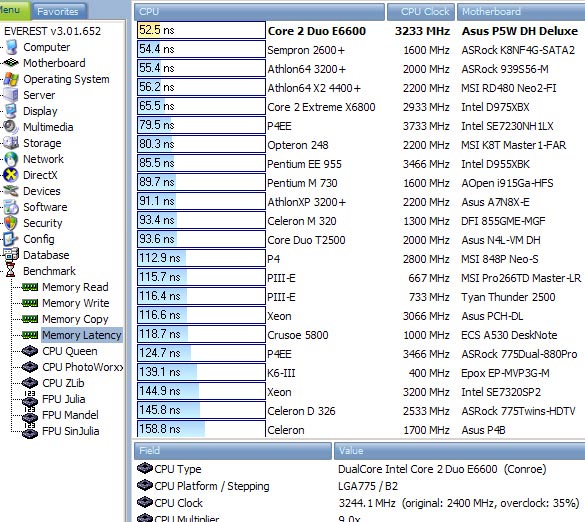Click the Display monitor icon
This screenshot has height=522, width=585.
click(11, 111)
